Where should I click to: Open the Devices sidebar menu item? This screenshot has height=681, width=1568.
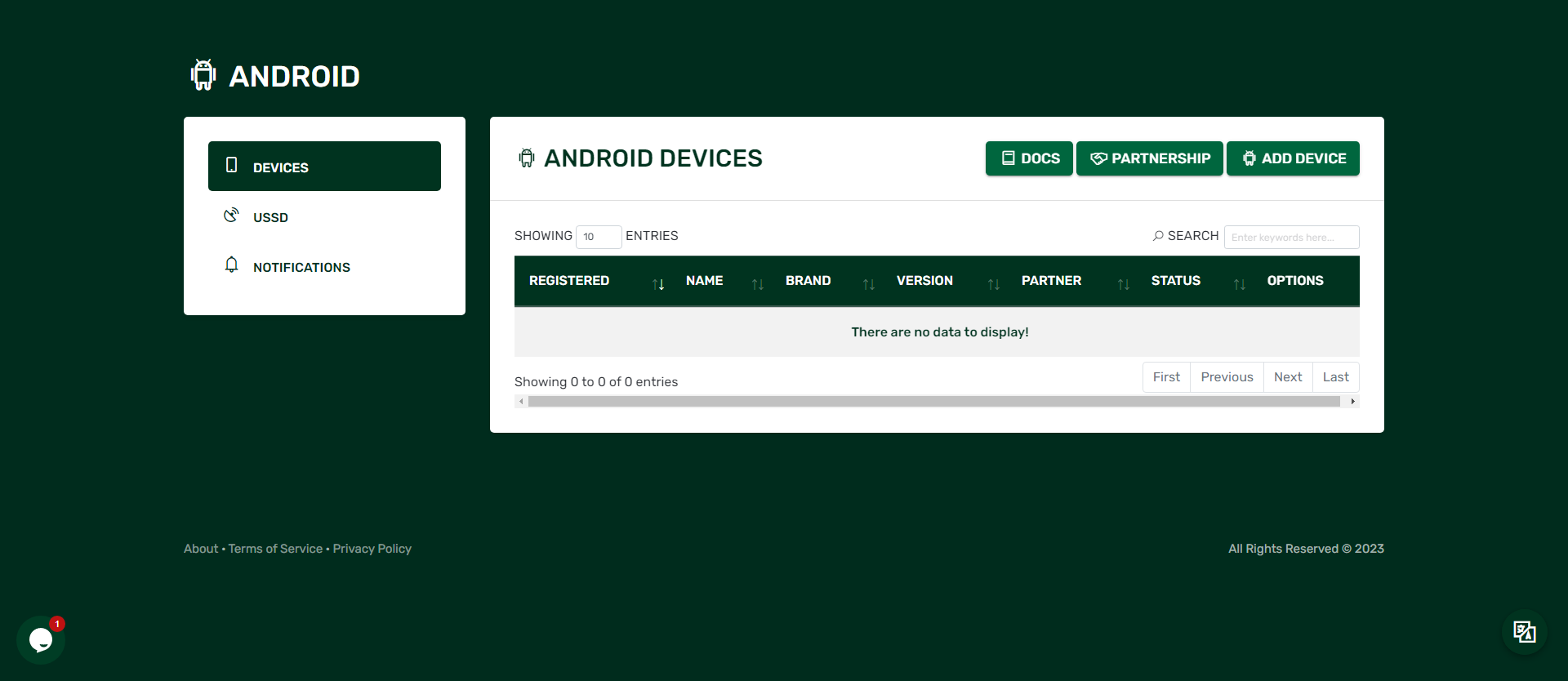pos(324,167)
